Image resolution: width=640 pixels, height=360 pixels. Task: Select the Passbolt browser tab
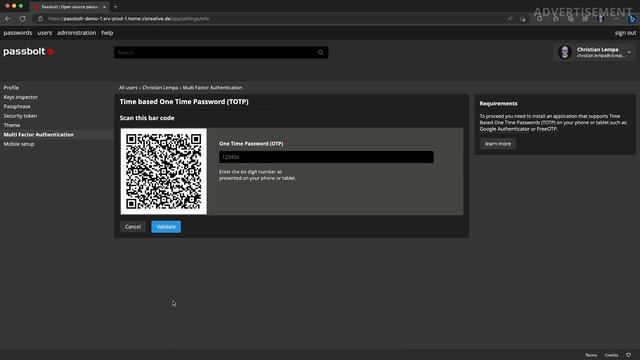69,7
